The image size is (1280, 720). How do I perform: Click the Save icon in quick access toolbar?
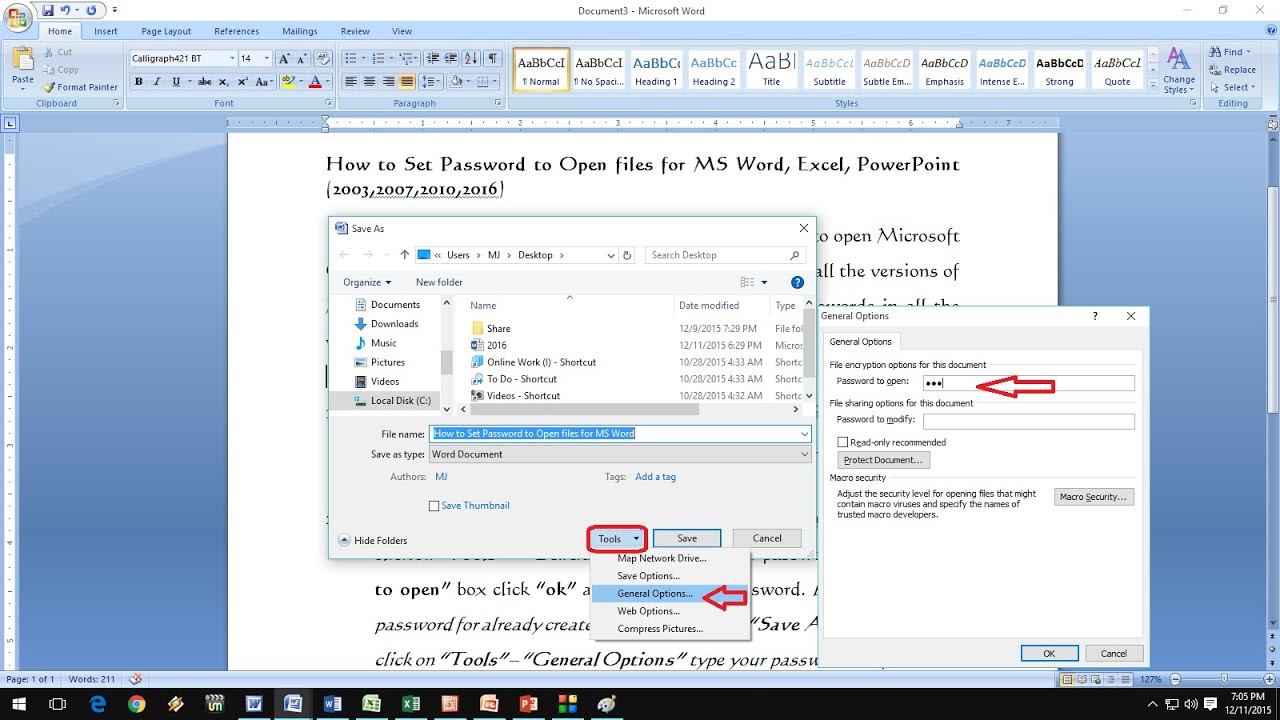48,11
